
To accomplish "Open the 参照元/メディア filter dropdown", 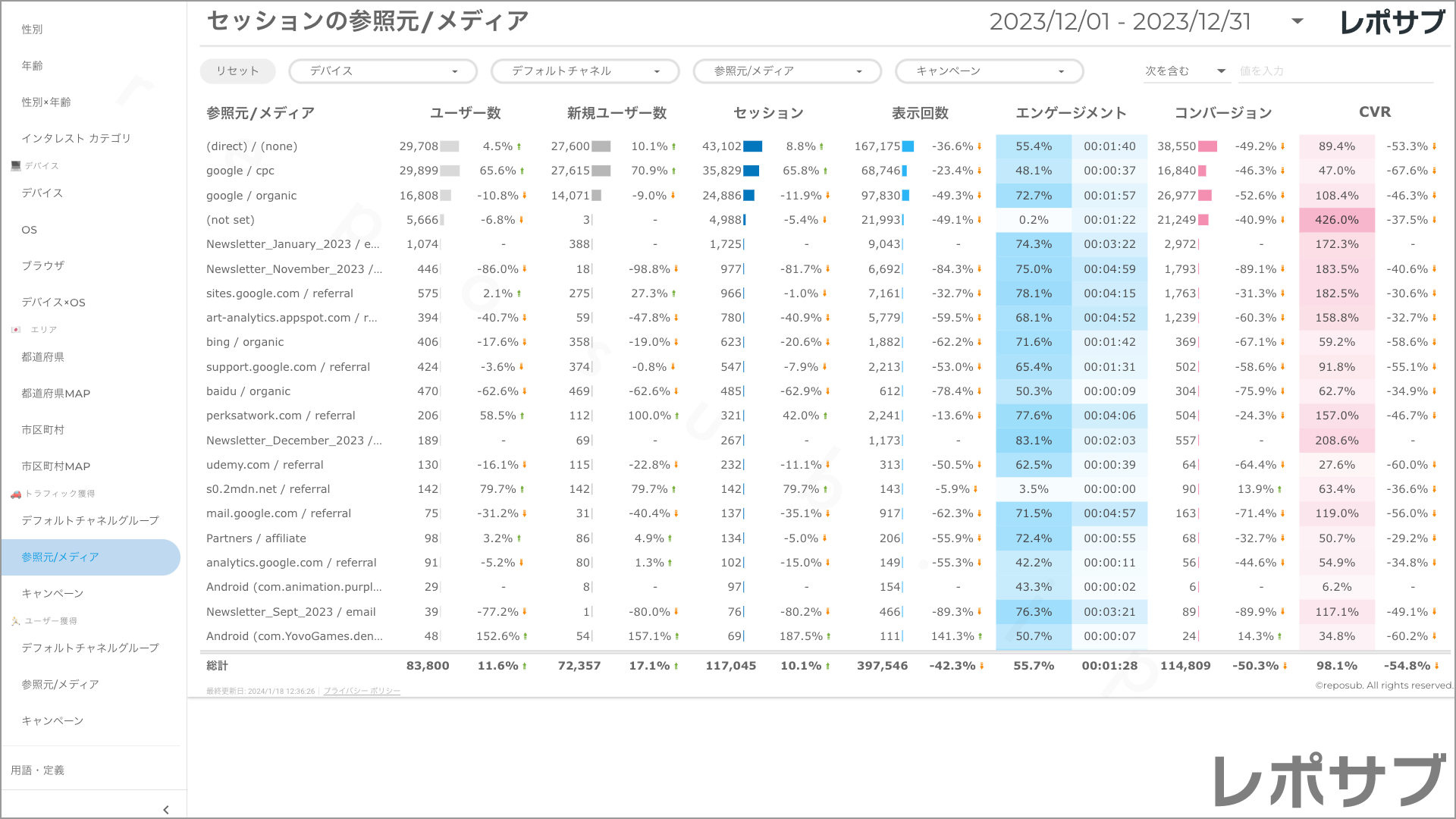I will click(787, 71).
